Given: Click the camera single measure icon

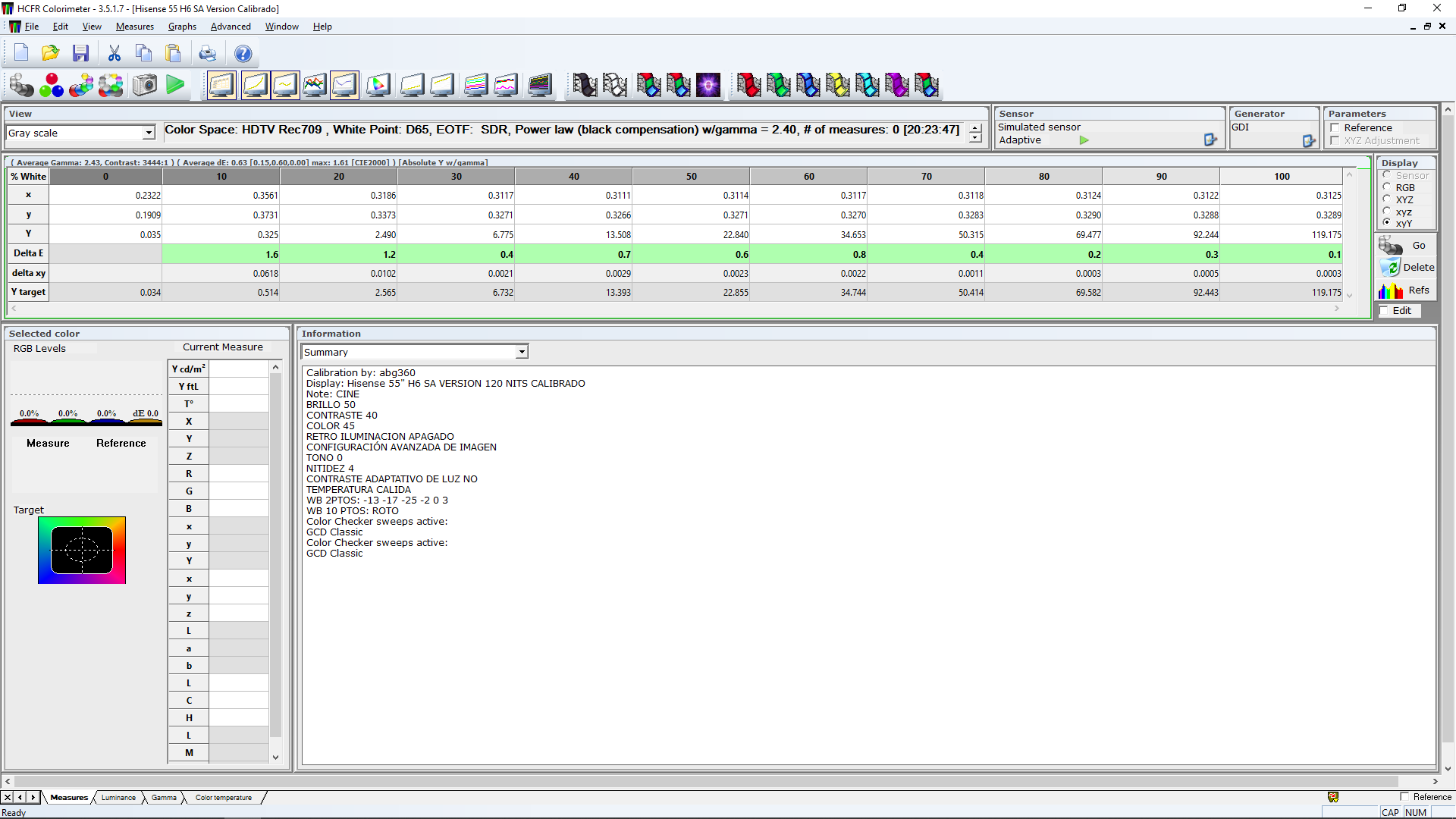Looking at the screenshot, I should tap(144, 85).
